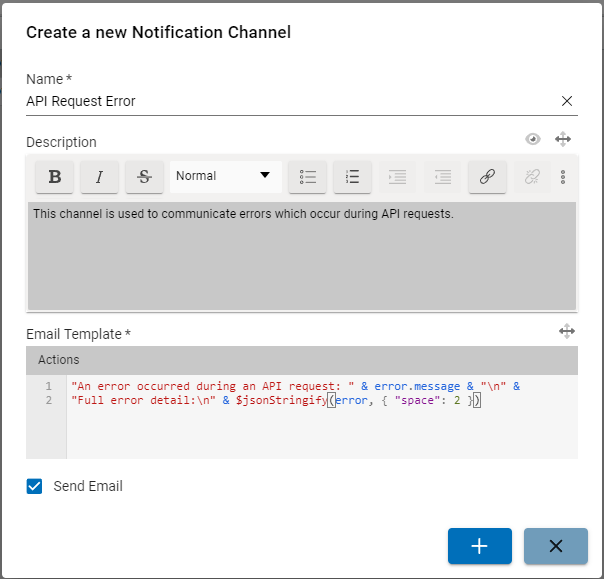The width and height of the screenshot is (604, 579).
Task: Cancel dialog with the gray X button
Action: click(x=556, y=546)
